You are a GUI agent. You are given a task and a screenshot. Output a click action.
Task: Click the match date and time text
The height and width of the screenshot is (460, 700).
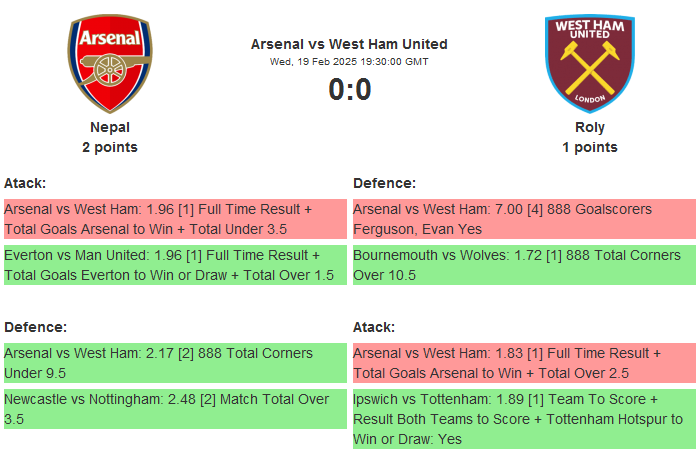349,61
